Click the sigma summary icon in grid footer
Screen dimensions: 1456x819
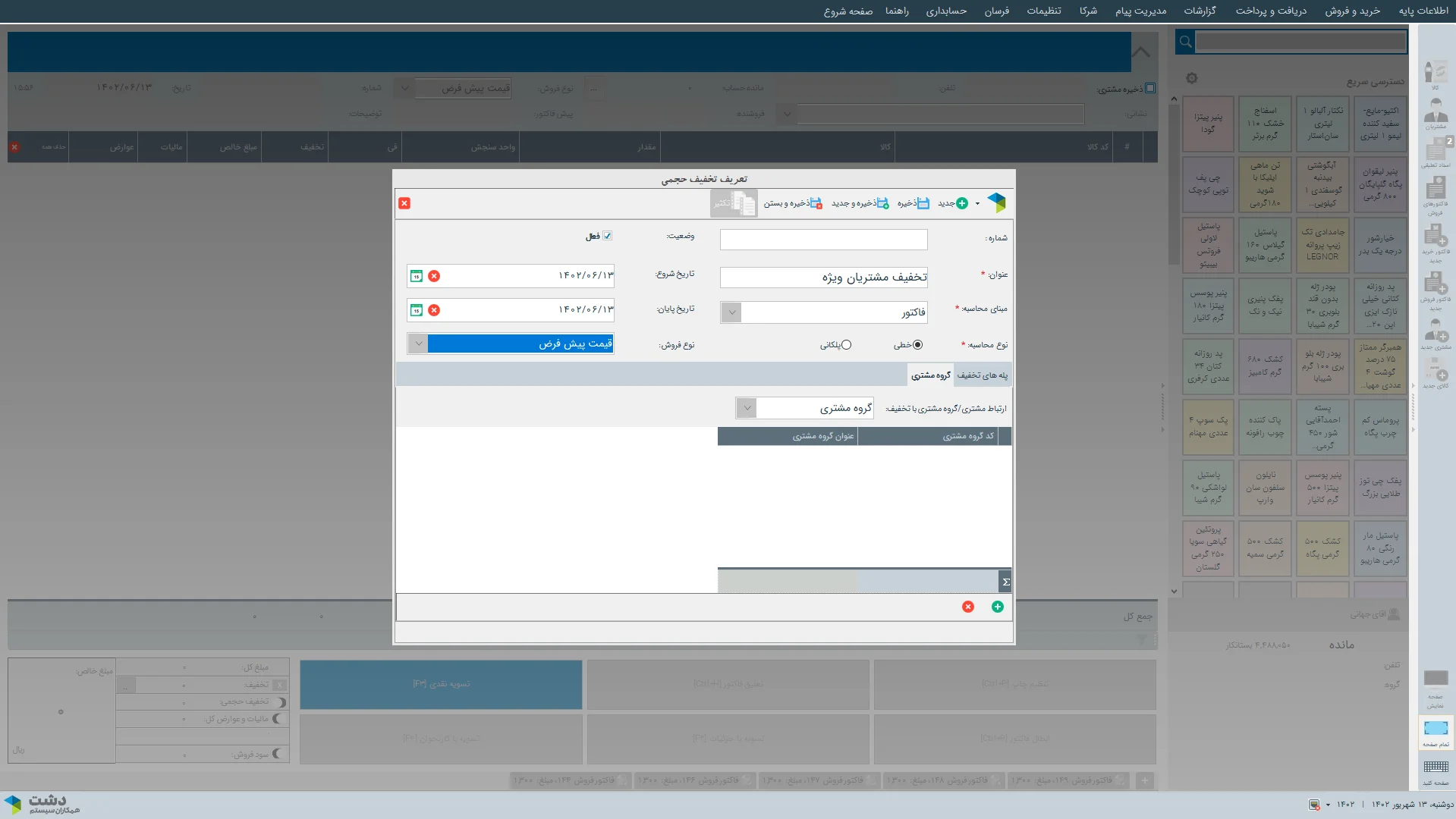[1005, 582]
